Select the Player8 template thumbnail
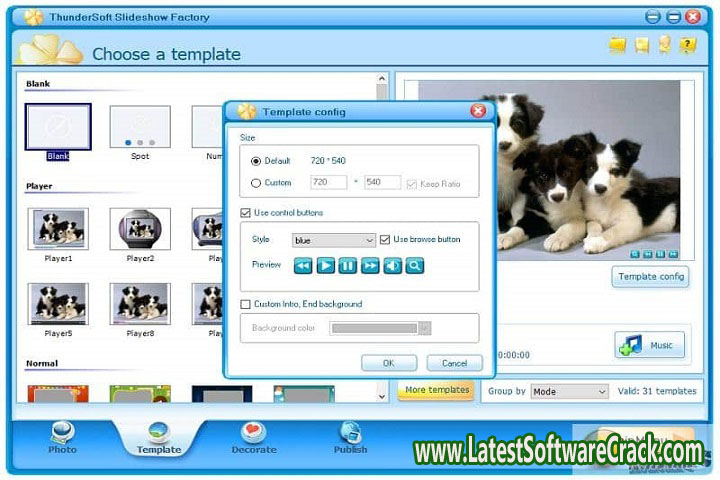This screenshot has width=720, height=480. pos(140,304)
